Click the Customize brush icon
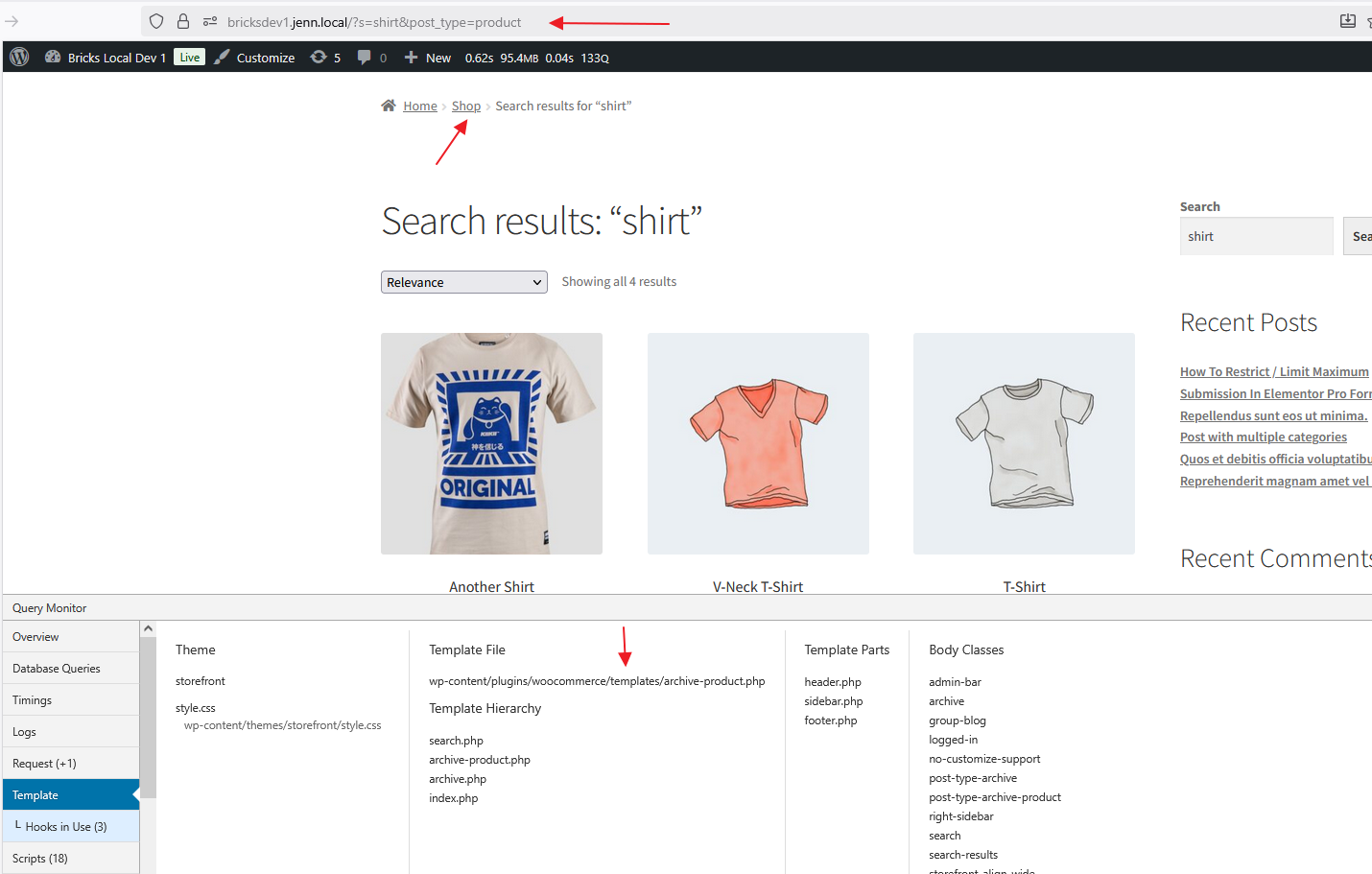Image resolution: width=1372 pixels, height=874 pixels. click(x=223, y=58)
